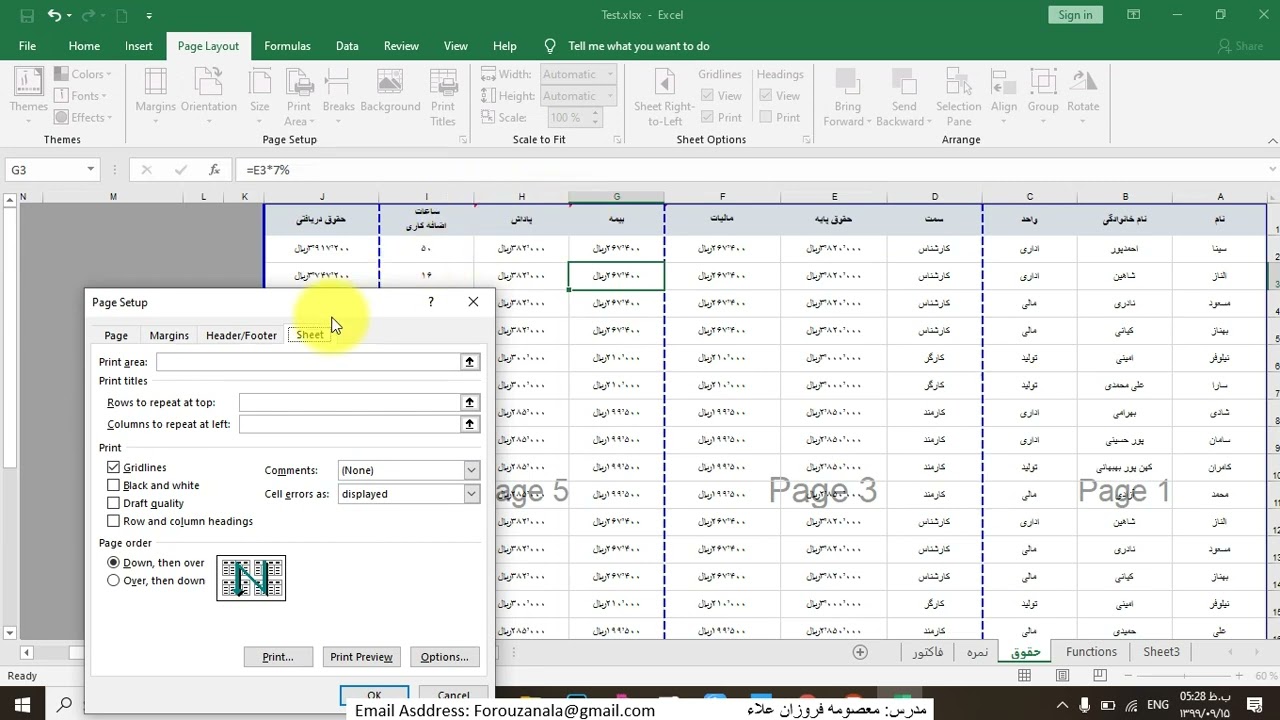Collapse Rows to repeat range selector
The height and width of the screenshot is (720, 1280).
click(469, 402)
